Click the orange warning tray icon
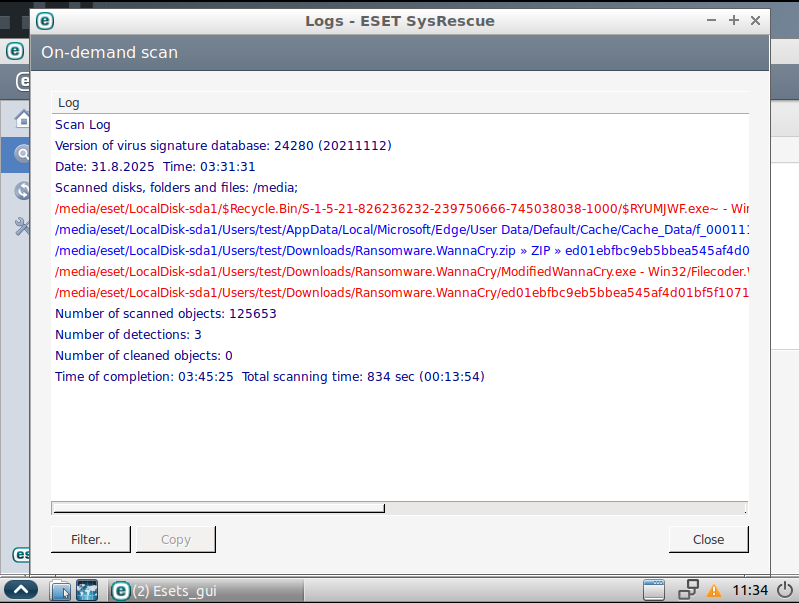This screenshot has height=603, width=799. [x=714, y=591]
